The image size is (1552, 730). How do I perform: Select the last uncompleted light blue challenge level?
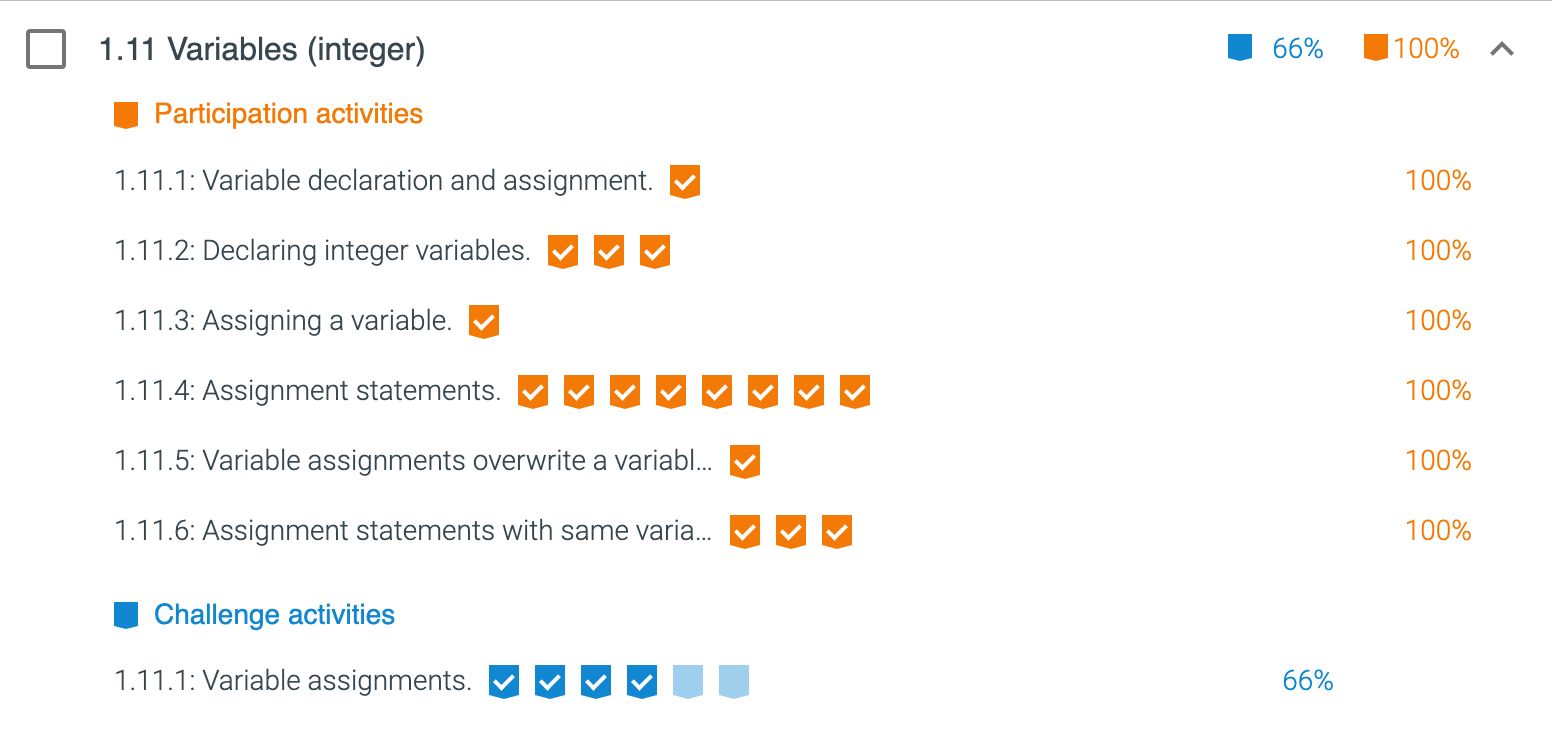[734, 682]
